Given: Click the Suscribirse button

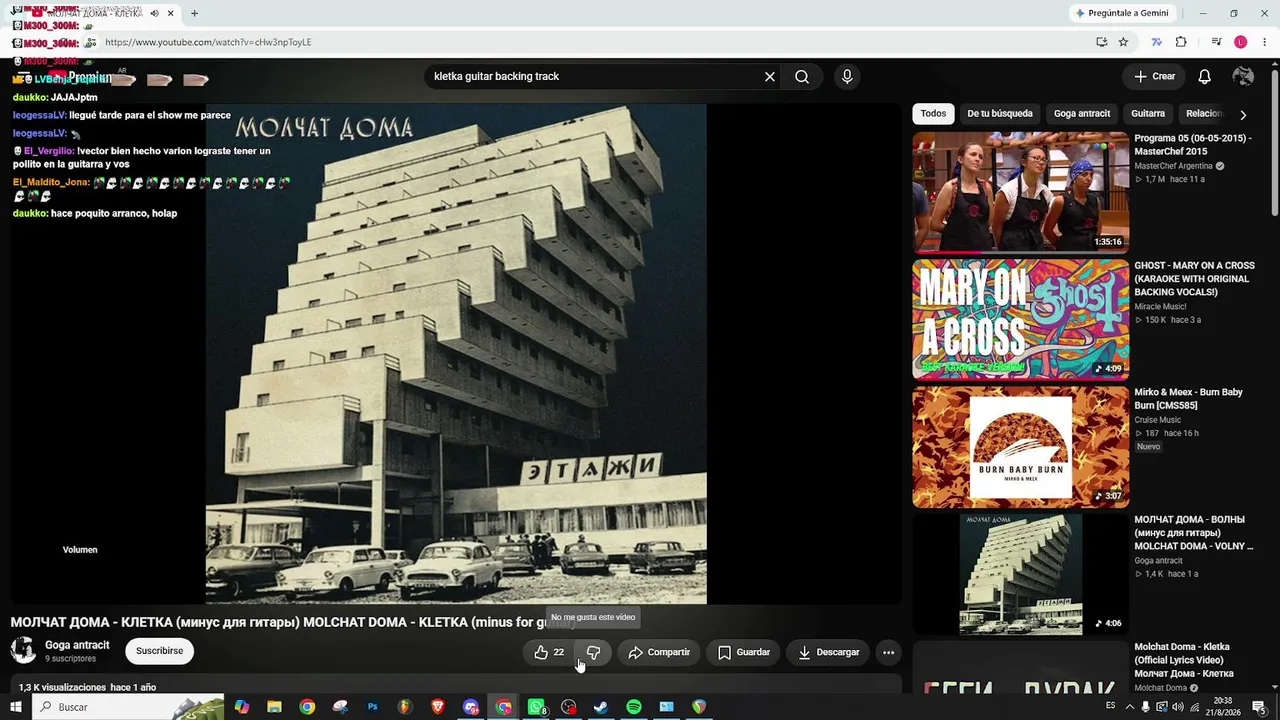Looking at the screenshot, I should (160, 651).
